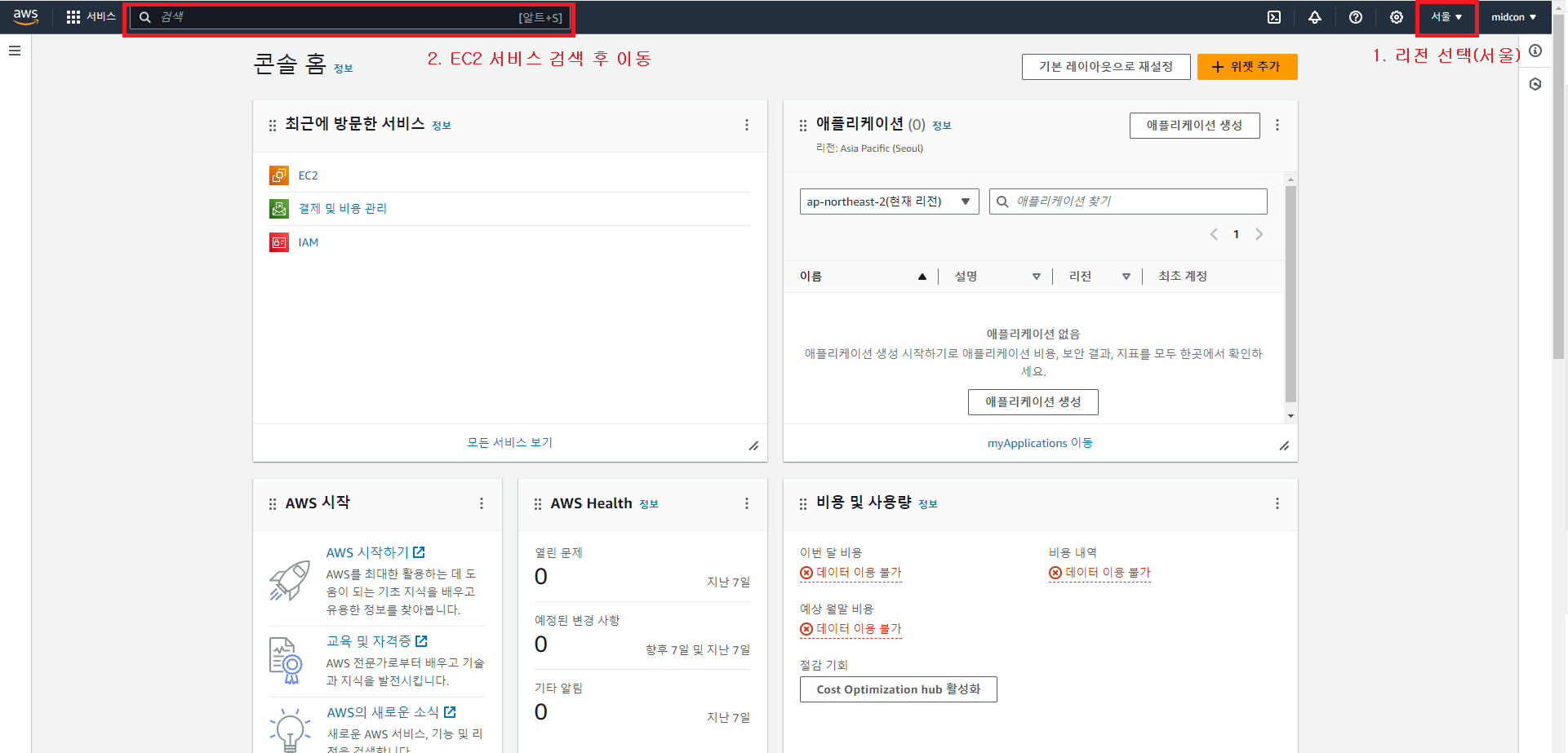
Task: Click the AWS logo in the header
Action: click(26, 17)
